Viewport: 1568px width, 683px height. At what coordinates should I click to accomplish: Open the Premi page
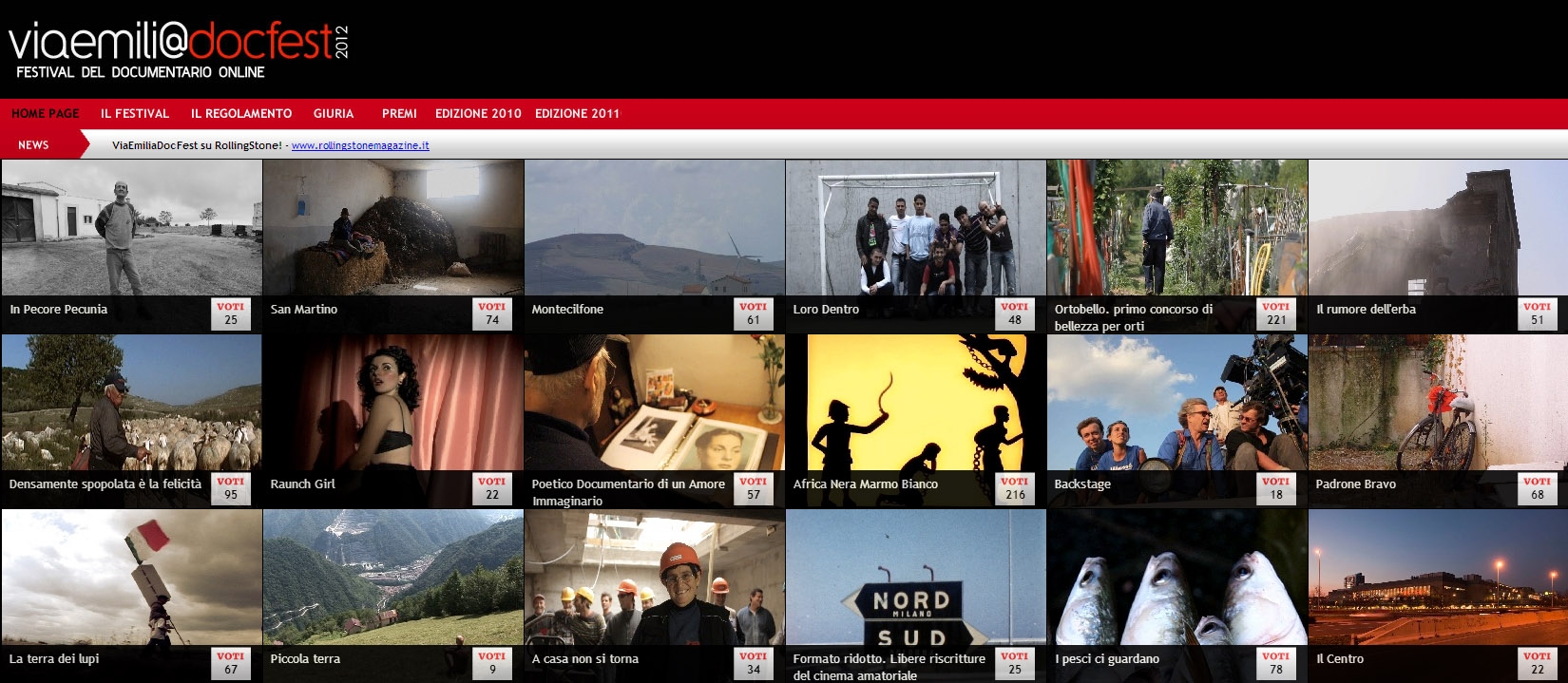(x=399, y=113)
